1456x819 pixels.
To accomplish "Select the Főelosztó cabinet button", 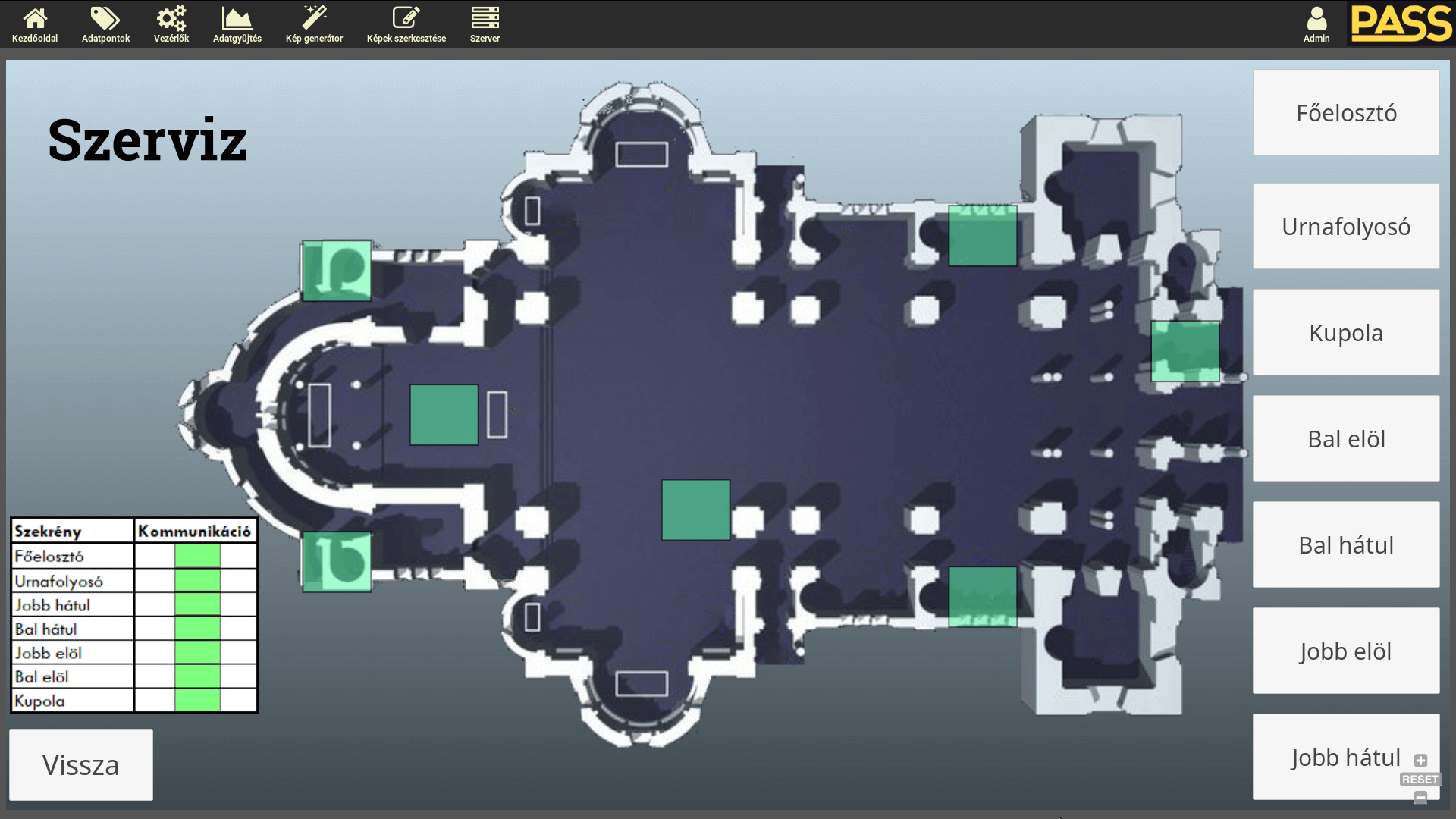I will 1346,113.
